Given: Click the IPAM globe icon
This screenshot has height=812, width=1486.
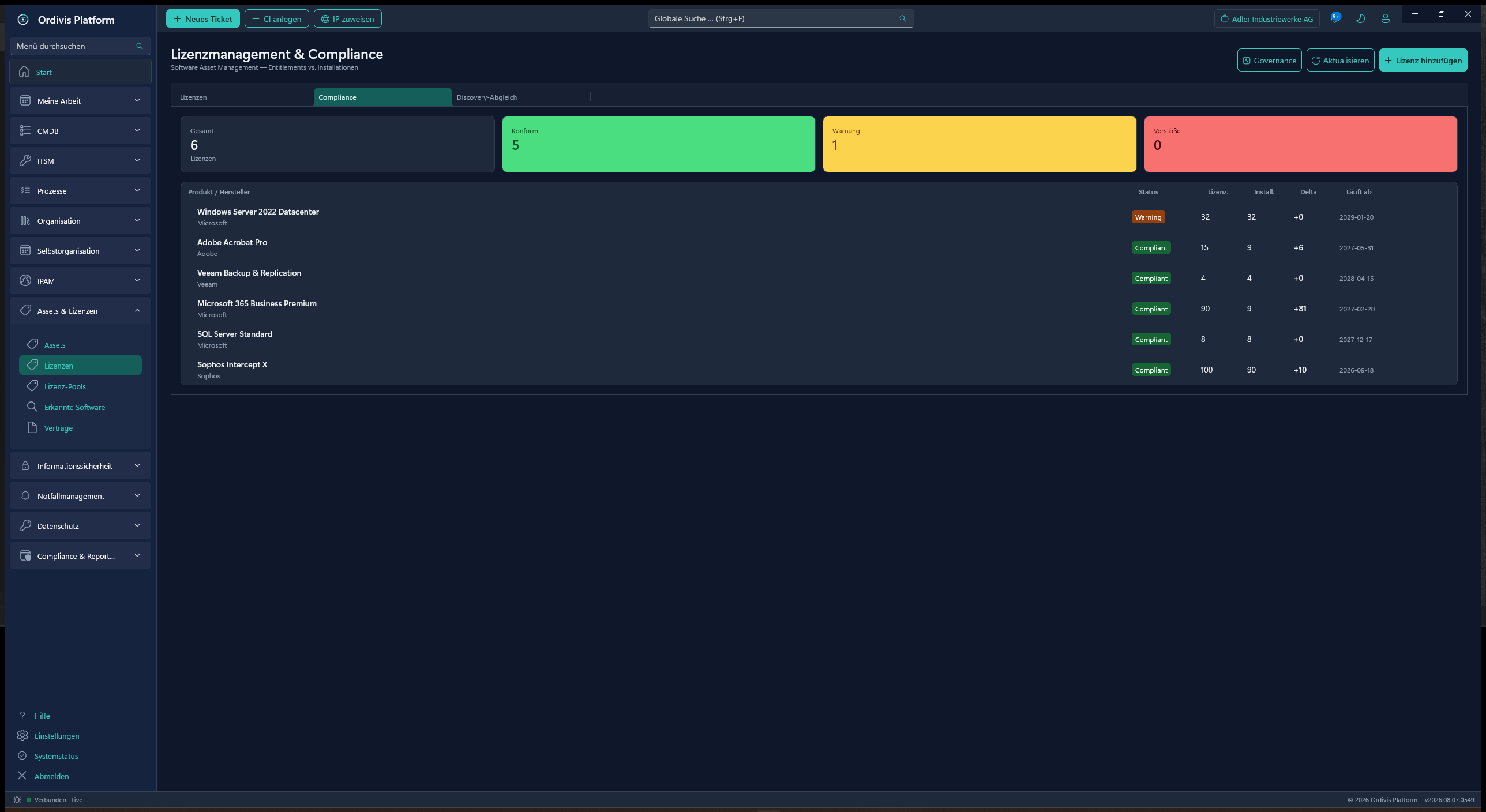Looking at the screenshot, I should click(25, 280).
